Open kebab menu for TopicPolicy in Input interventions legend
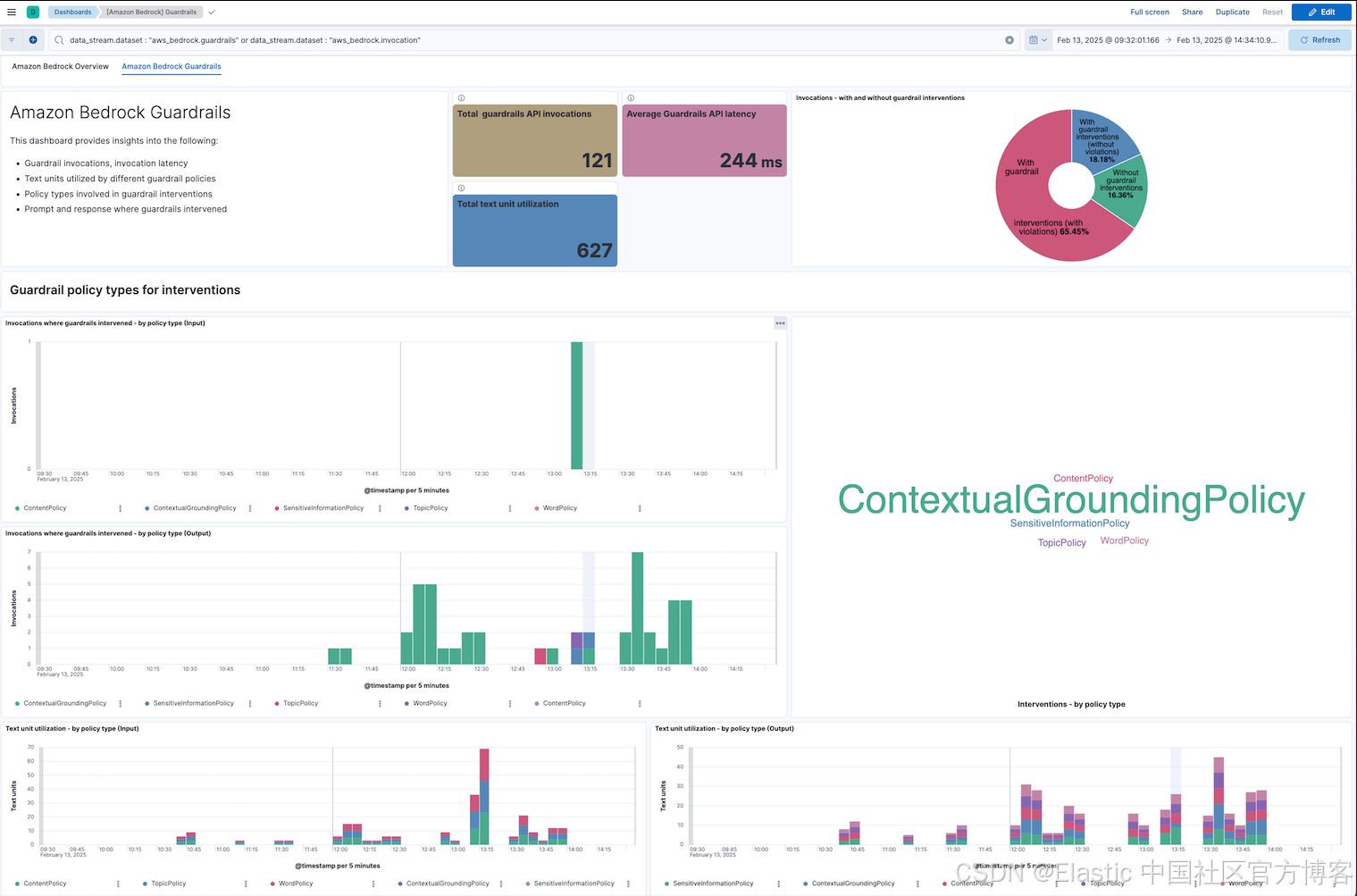 (x=510, y=508)
